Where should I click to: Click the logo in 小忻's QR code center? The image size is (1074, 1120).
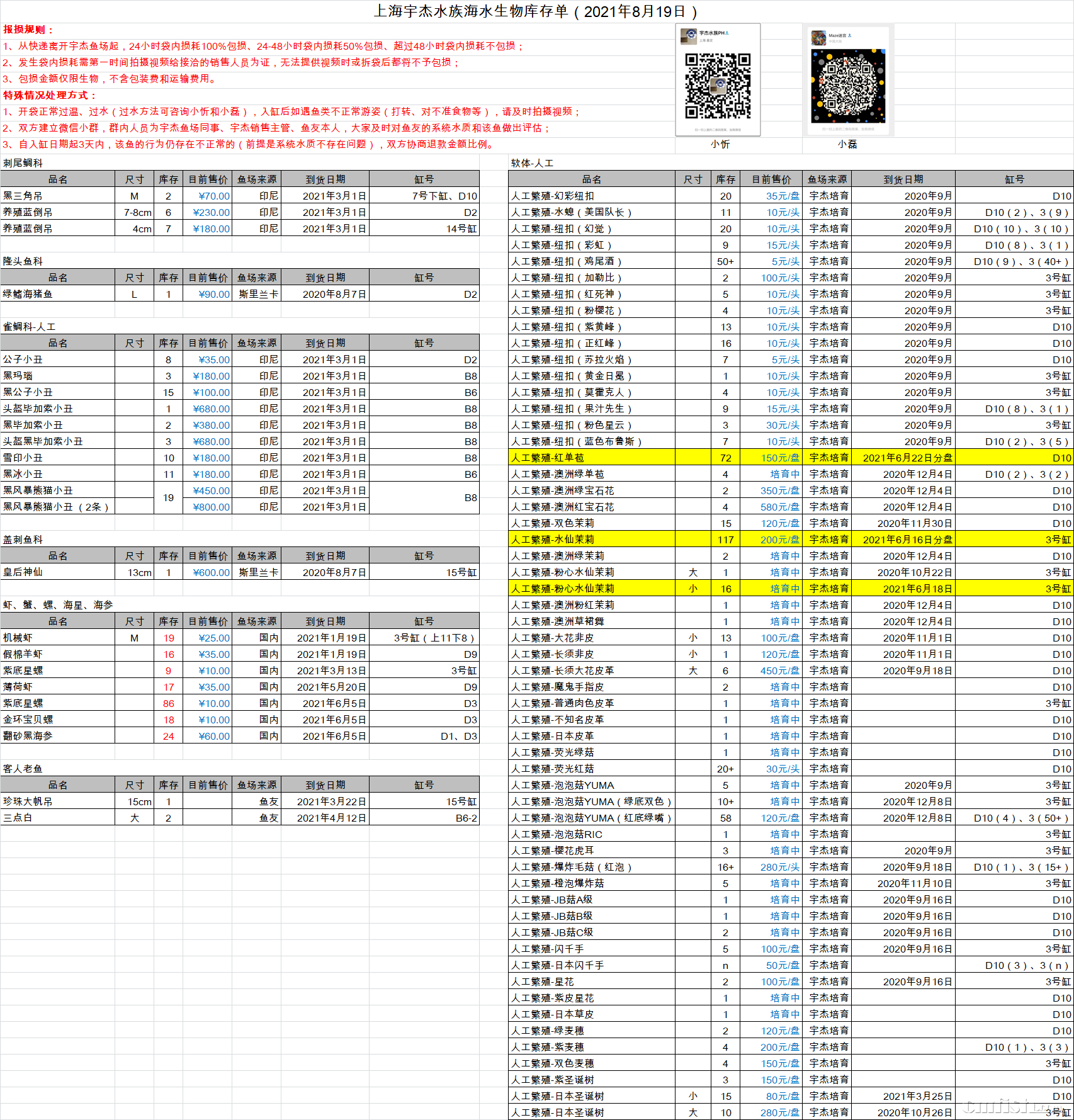(x=718, y=86)
